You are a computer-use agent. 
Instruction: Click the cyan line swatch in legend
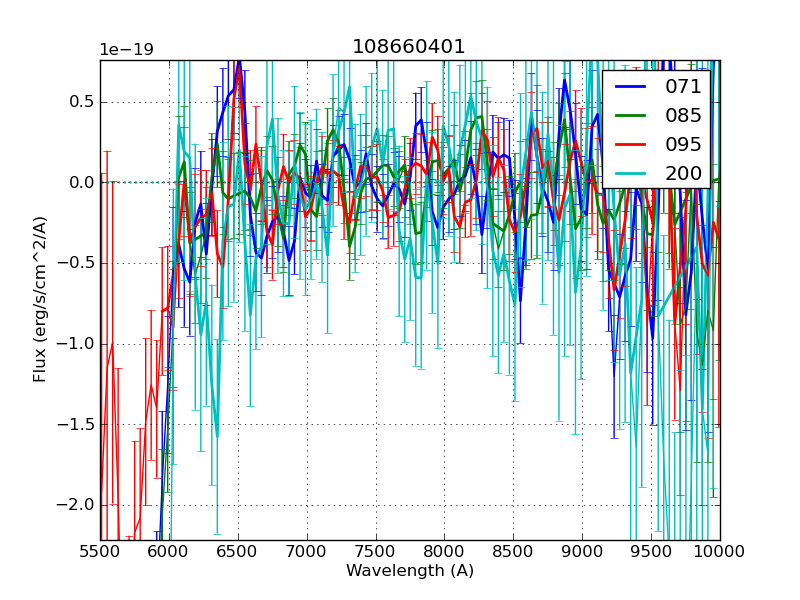[632, 174]
